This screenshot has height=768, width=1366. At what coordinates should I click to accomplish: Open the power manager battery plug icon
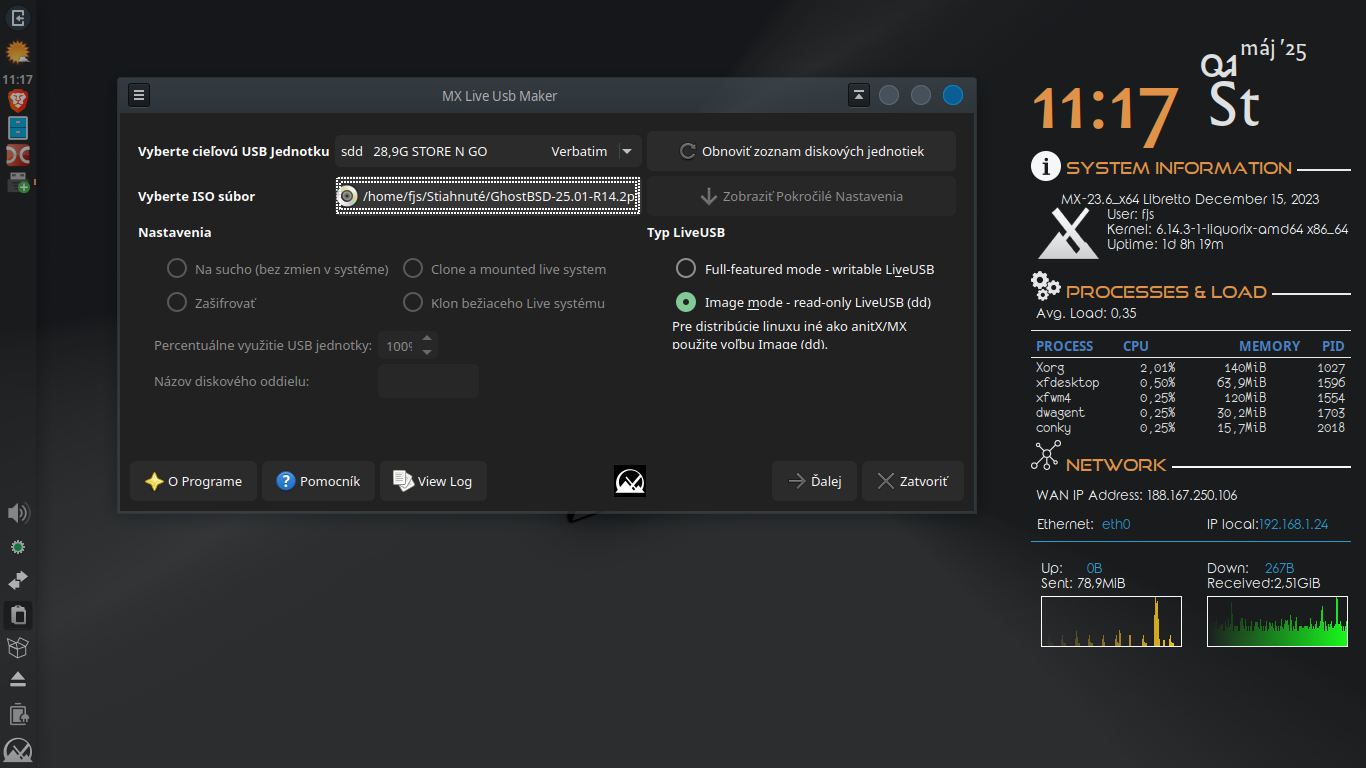click(x=18, y=714)
